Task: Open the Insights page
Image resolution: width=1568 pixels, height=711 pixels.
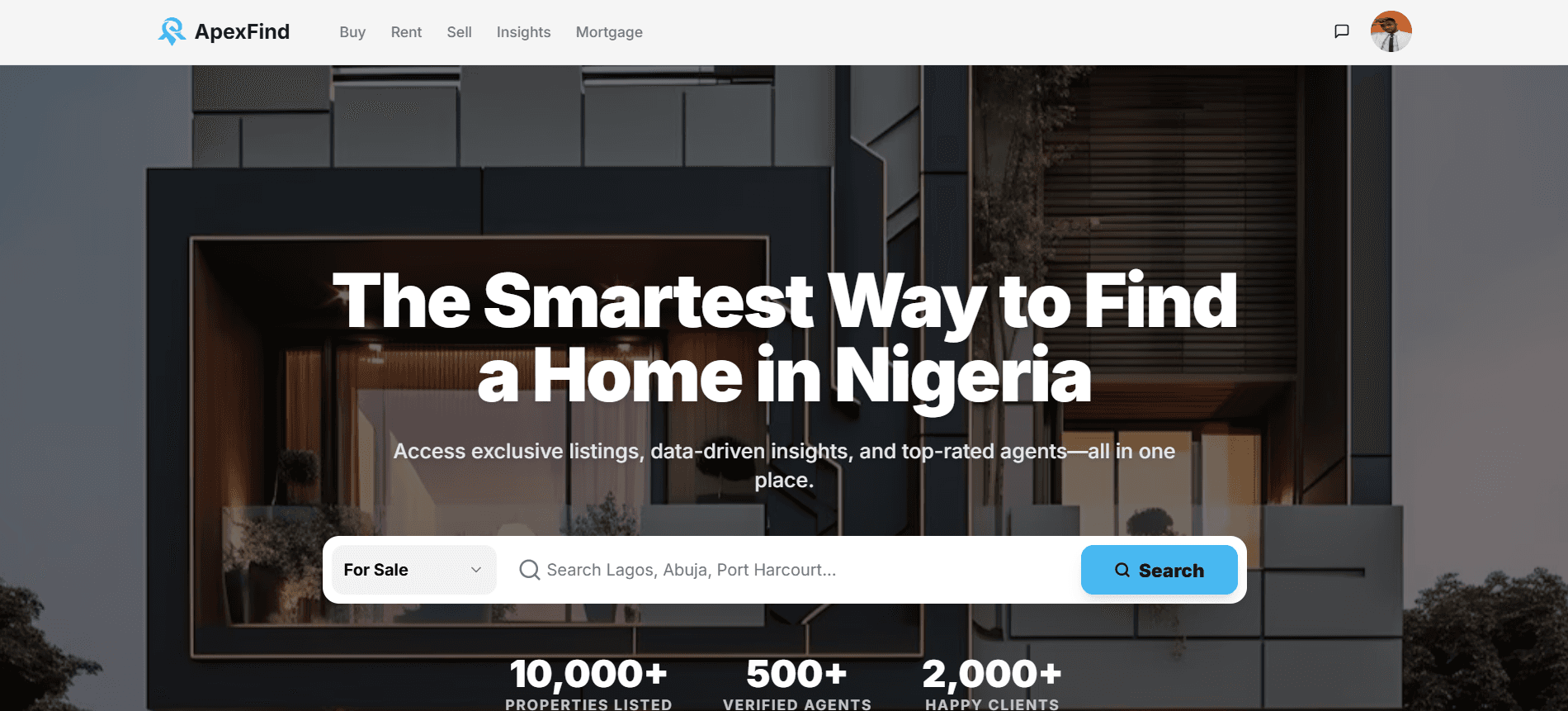Action: pyautogui.click(x=523, y=32)
